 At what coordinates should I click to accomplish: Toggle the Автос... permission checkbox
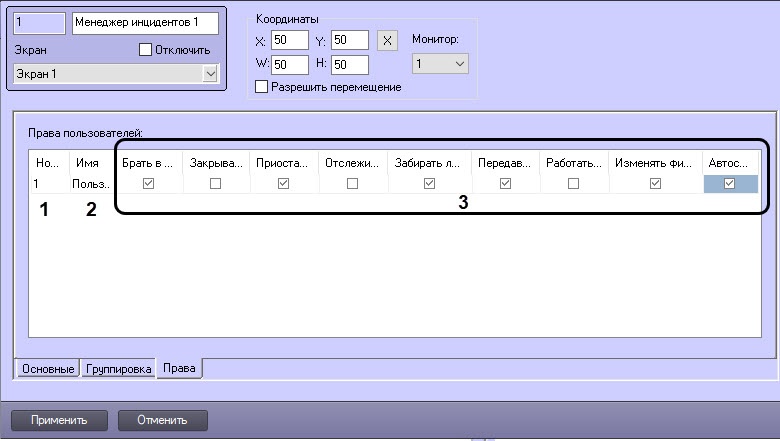[729, 184]
